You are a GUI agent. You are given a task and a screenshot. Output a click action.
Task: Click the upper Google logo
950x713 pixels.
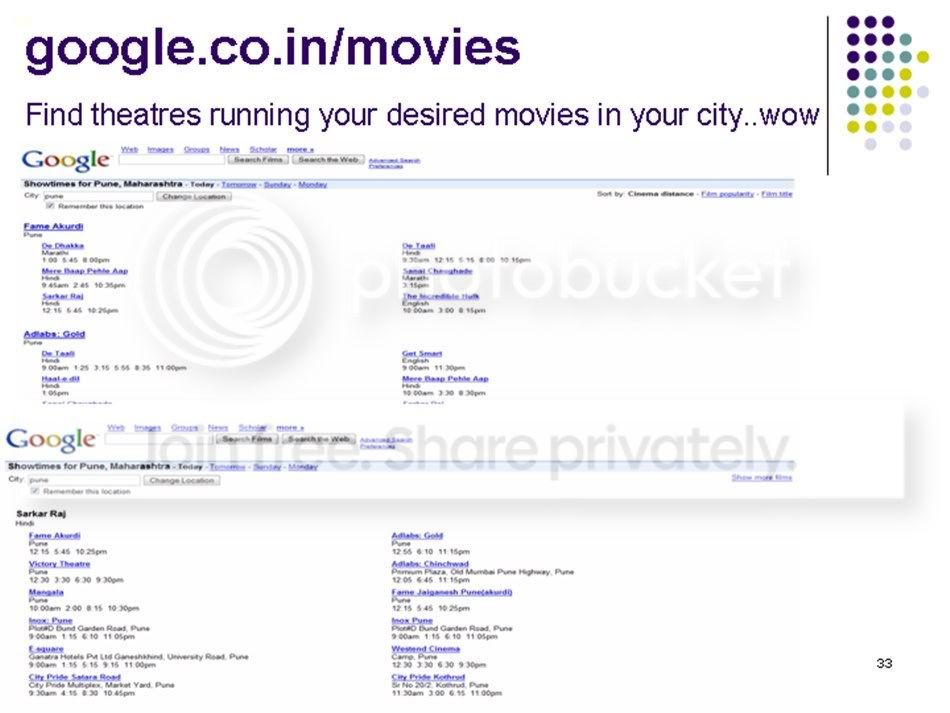[66, 161]
